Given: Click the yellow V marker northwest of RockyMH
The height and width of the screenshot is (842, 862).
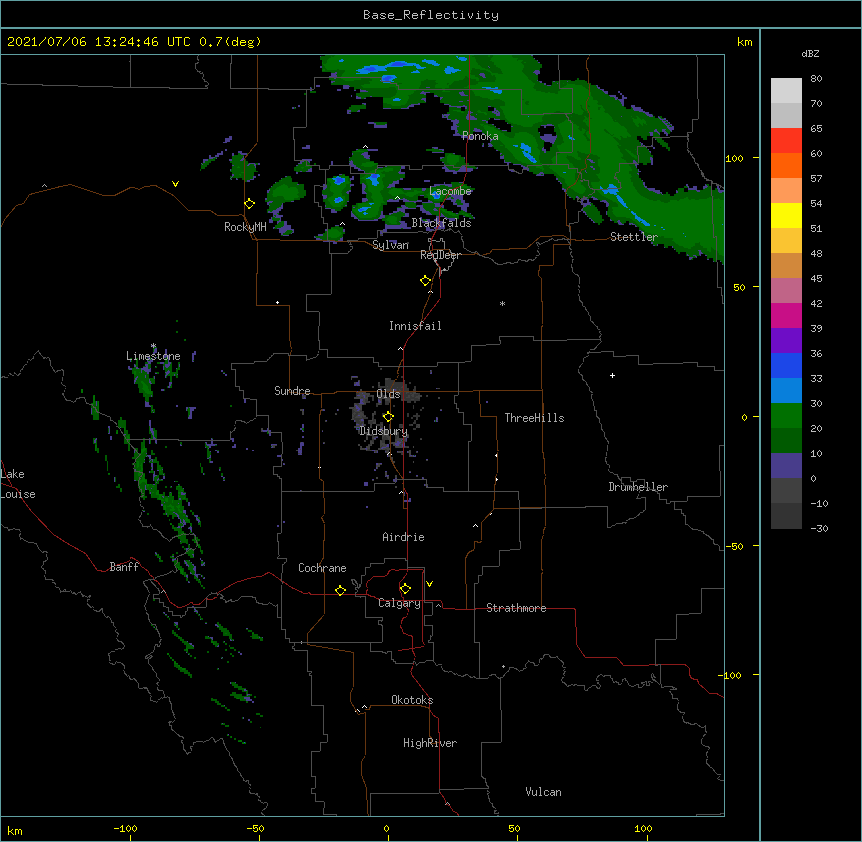Looking at the screenshot, I should click(175, 184).
